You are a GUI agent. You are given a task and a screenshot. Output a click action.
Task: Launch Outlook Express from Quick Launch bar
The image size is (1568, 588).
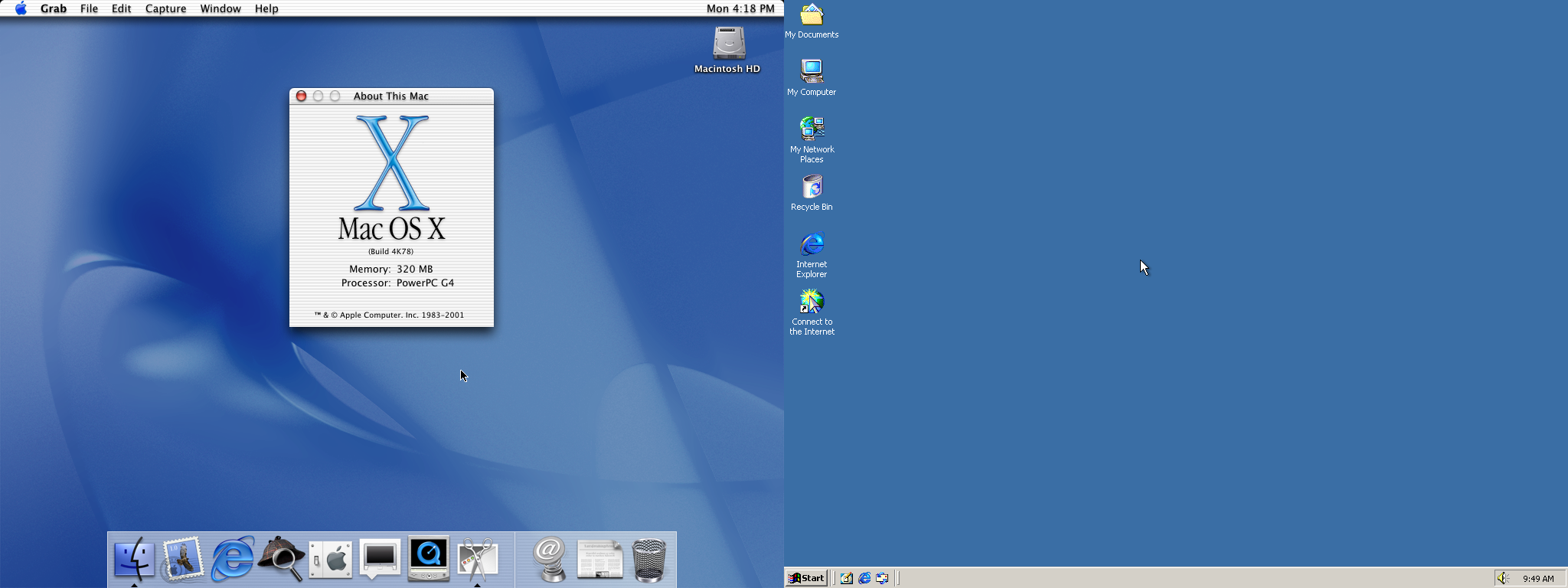coord(882,578)
